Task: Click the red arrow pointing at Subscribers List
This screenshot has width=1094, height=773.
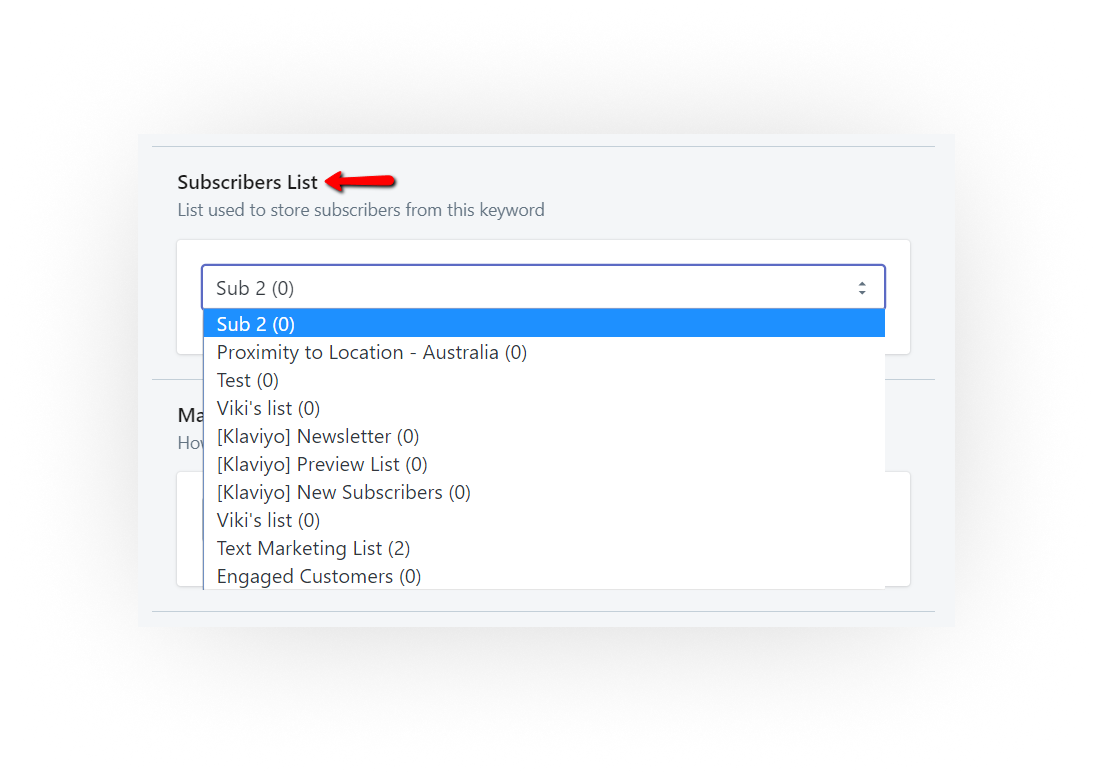Action: 360,181
